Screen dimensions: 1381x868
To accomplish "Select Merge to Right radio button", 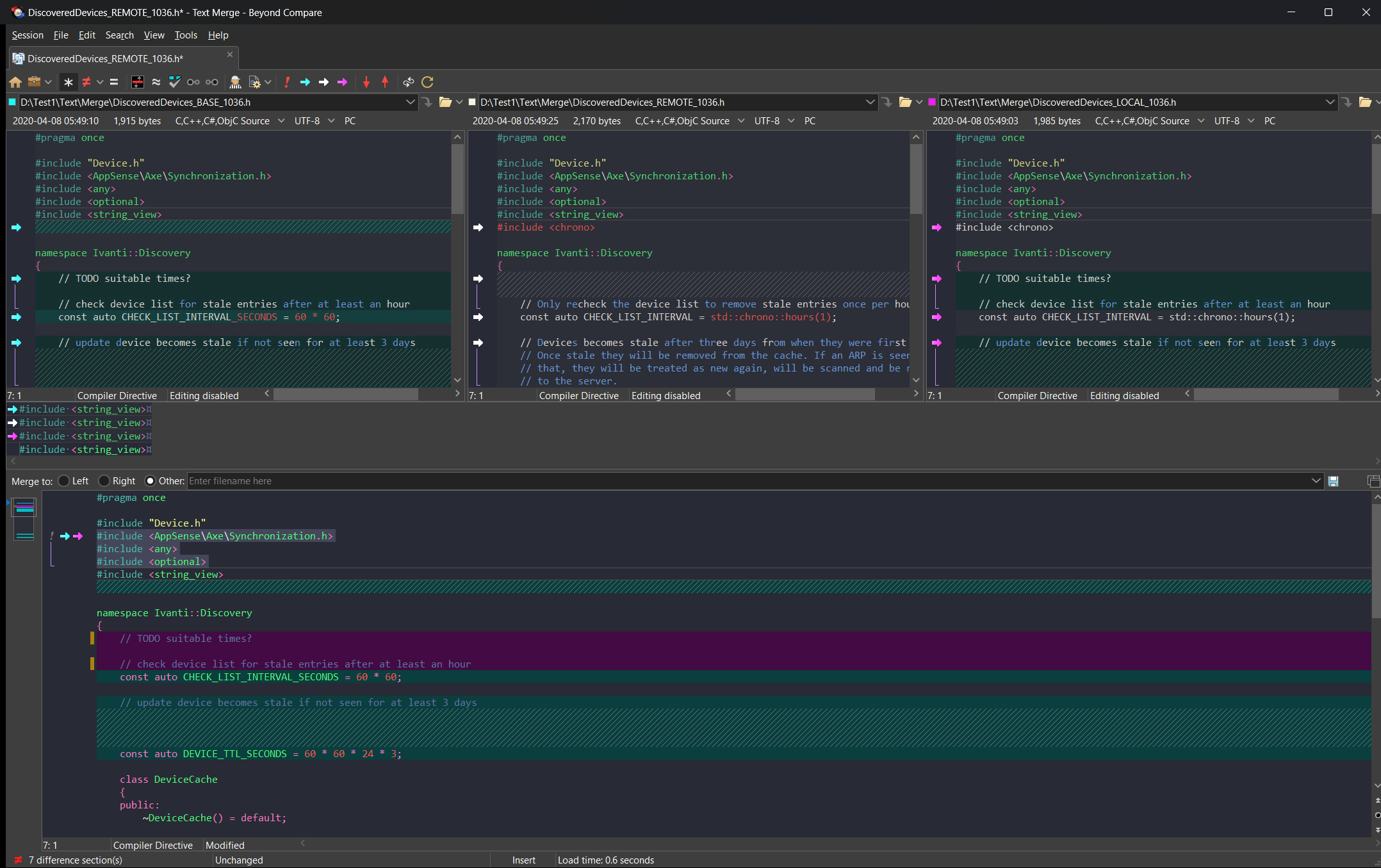I will (104, 481).
